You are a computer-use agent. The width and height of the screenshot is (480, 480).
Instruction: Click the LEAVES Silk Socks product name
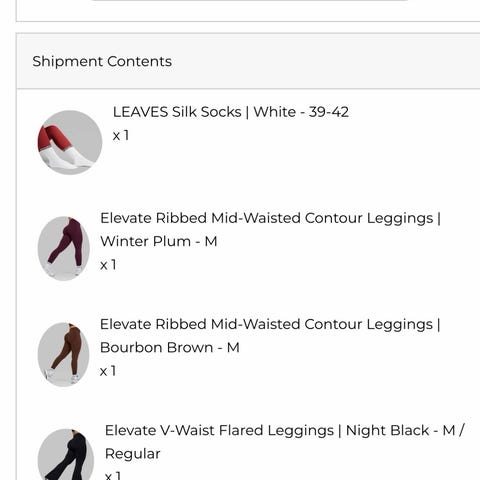177,112
